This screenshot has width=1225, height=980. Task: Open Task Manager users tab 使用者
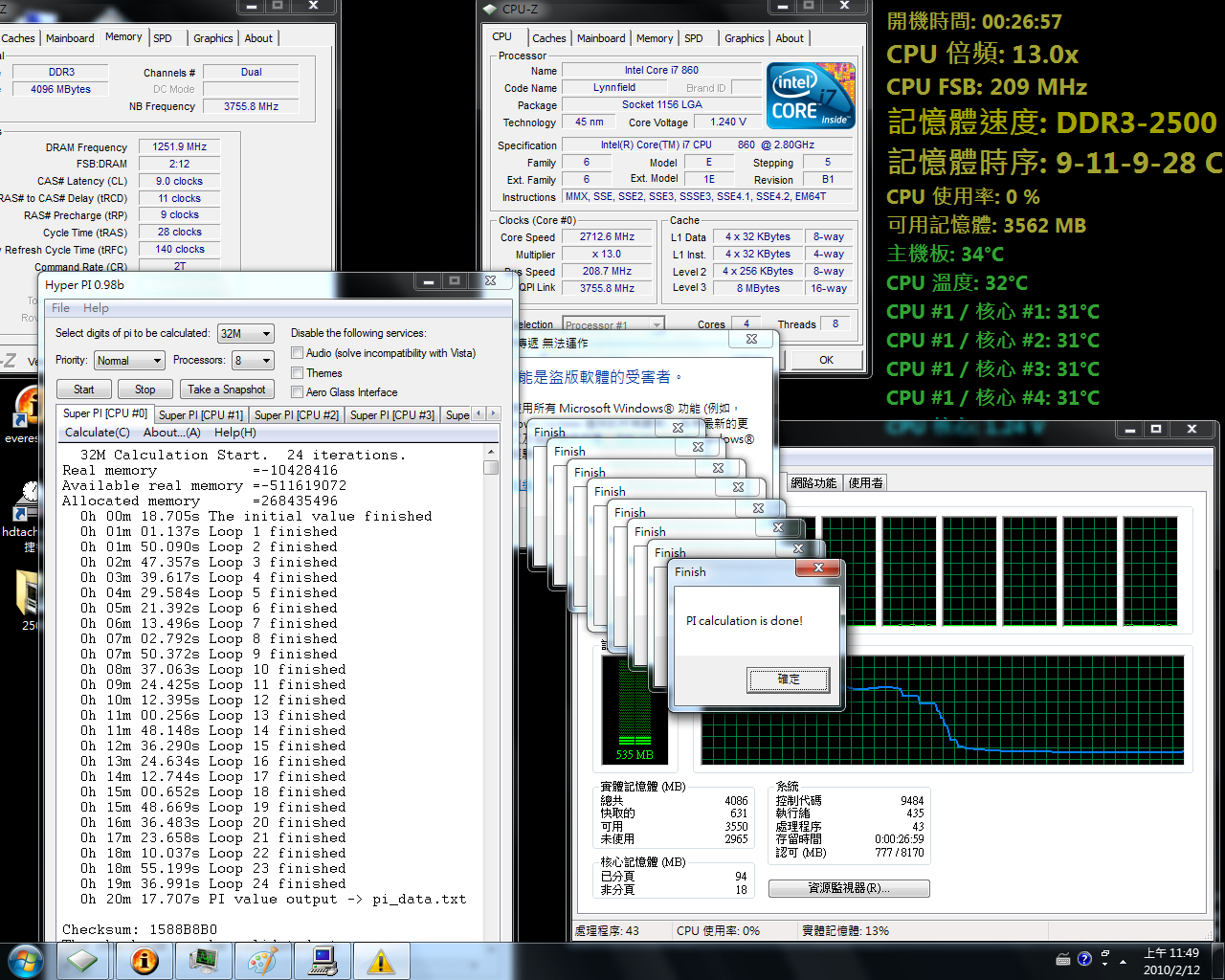865,483
